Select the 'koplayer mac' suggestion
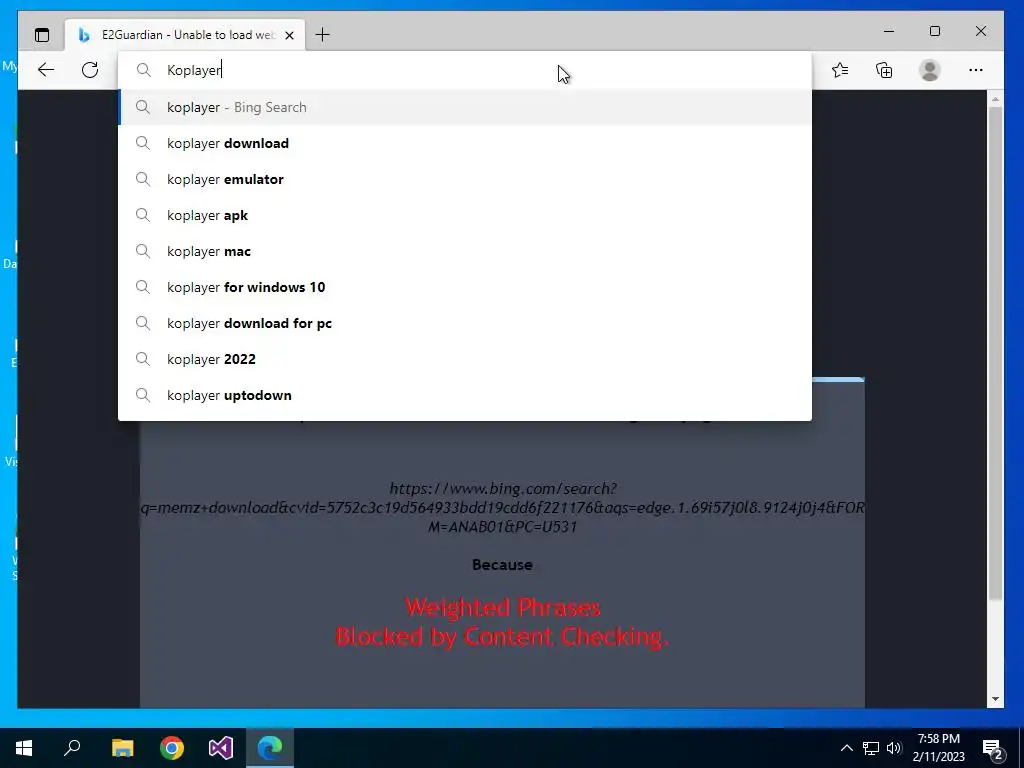 465,251
